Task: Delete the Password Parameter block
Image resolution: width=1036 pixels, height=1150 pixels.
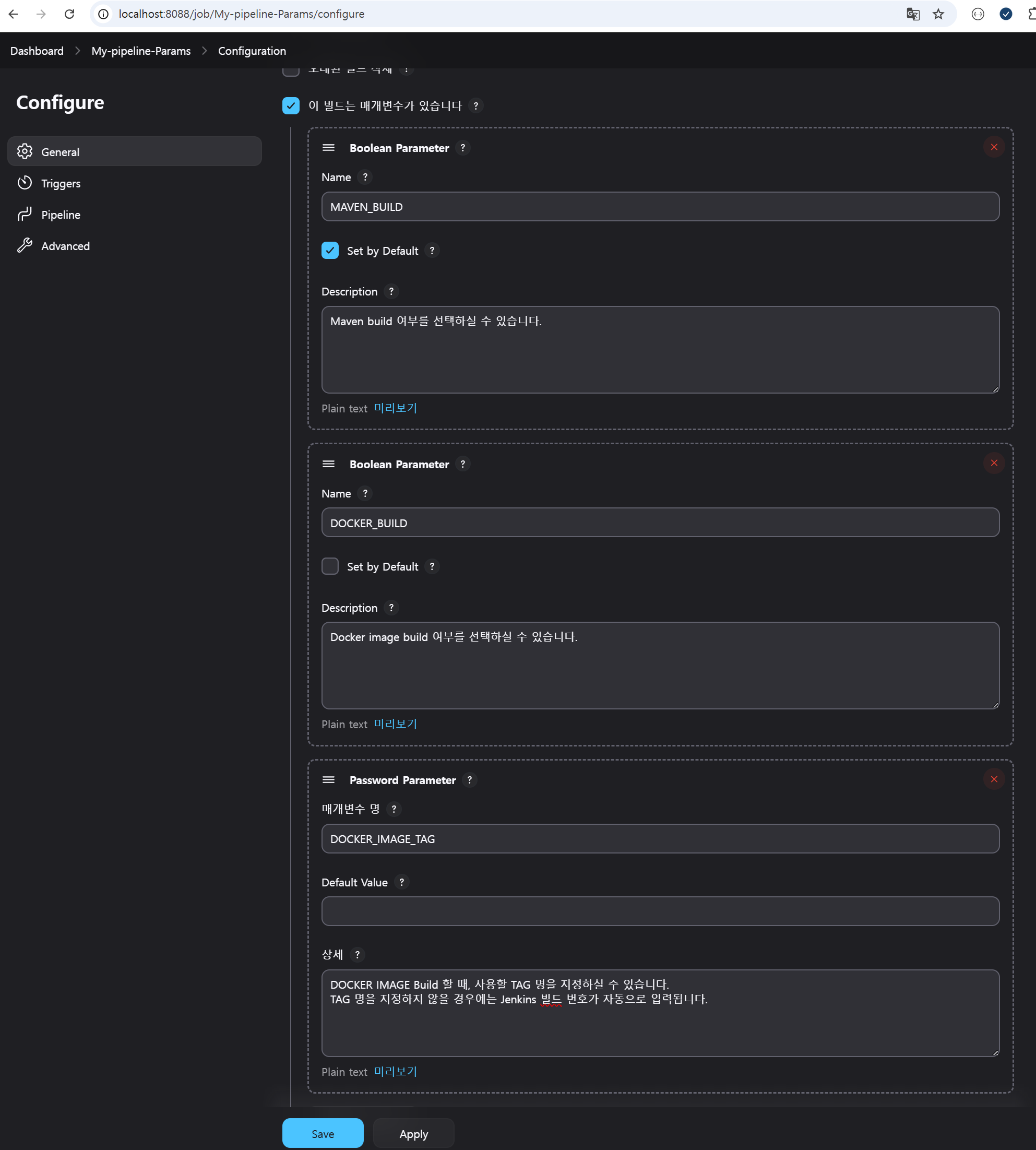Action: click(x=993, y=779)
